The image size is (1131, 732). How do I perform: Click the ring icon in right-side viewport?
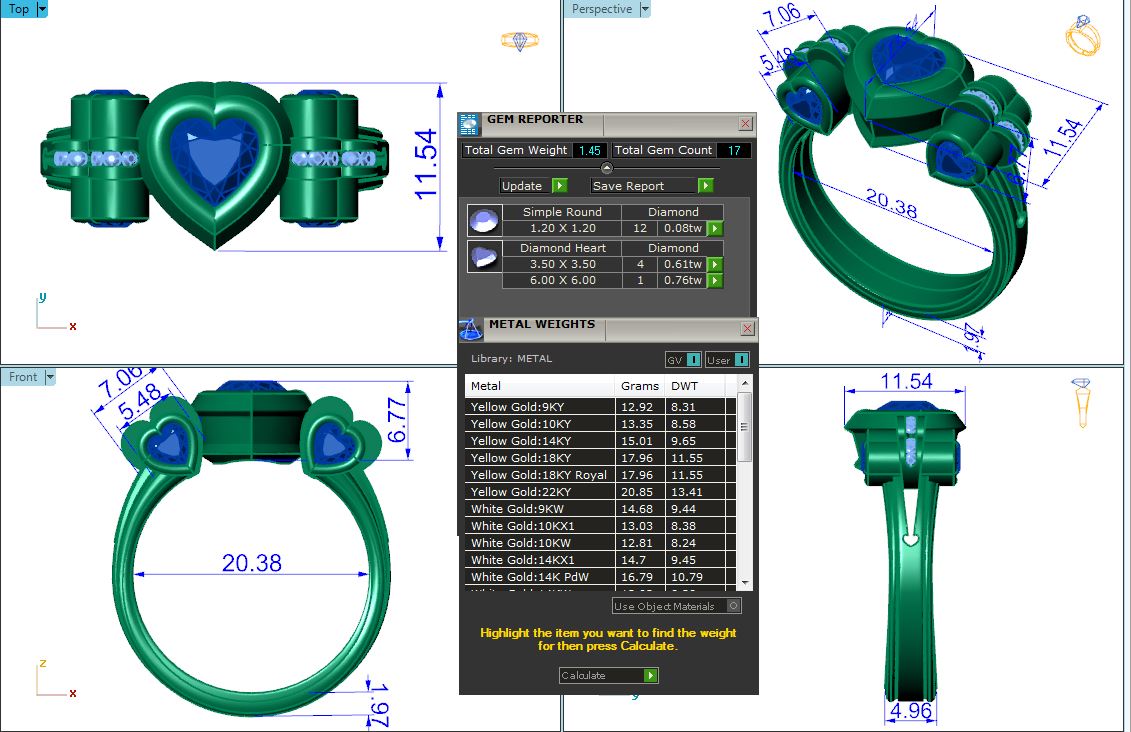(x=1081, y=402)
